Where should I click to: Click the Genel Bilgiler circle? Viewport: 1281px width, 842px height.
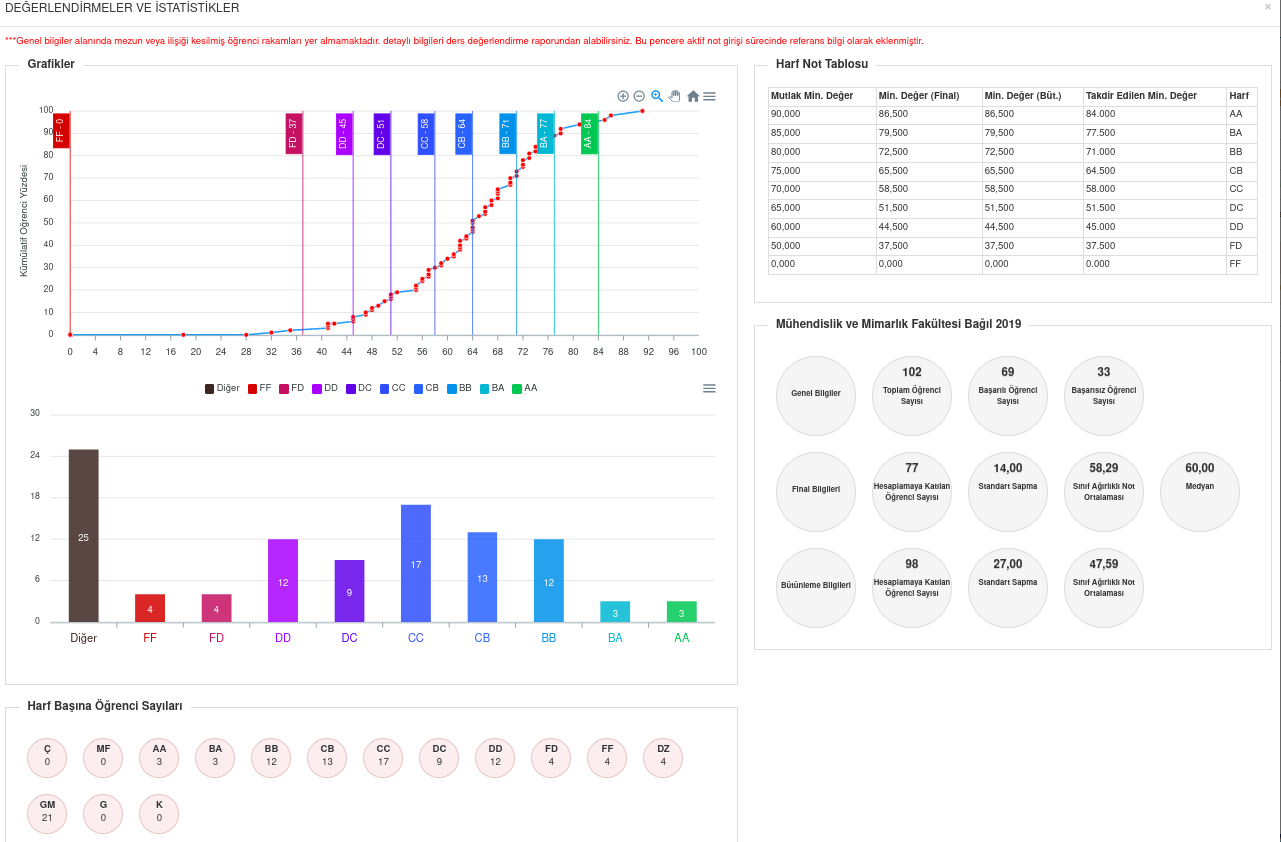(816, 394)
